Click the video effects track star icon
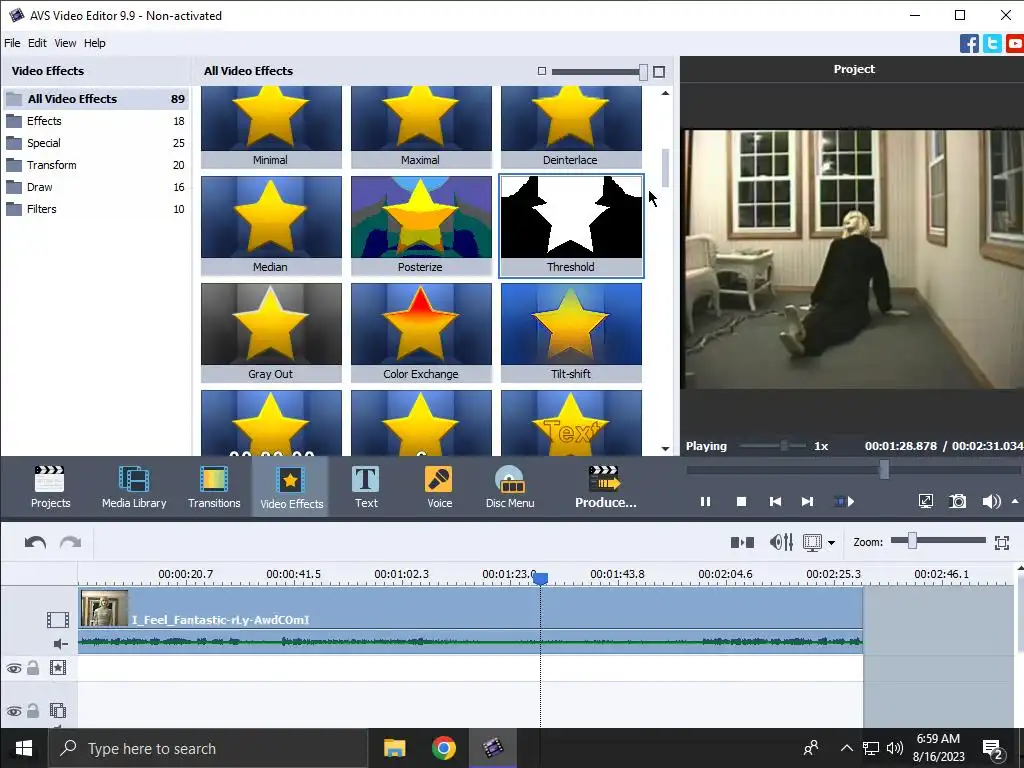The image size is (1024, 768). pos(58,667)
